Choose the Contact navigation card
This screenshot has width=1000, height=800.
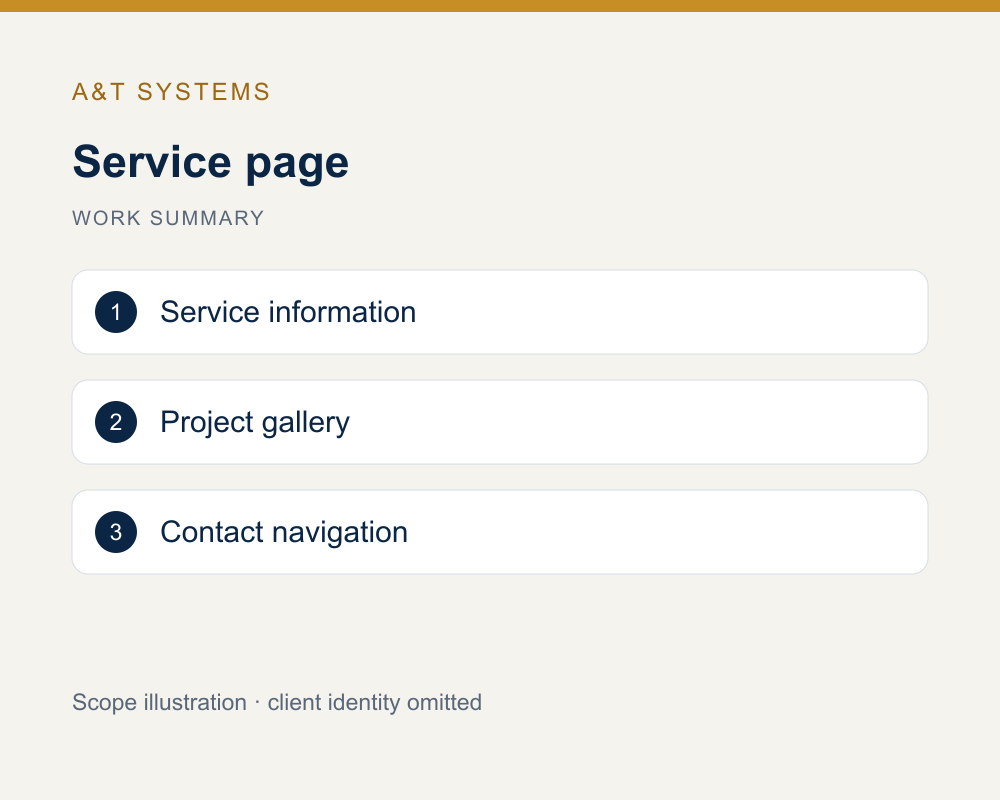click(x=500, y=532)
